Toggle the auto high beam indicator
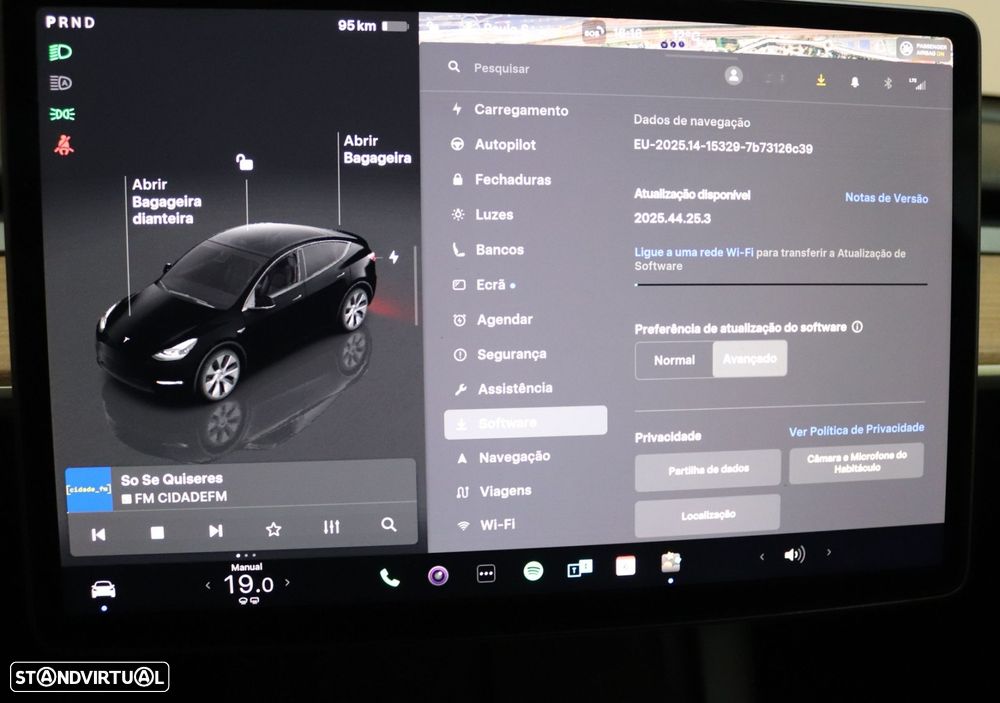Screen dimensions: 1000x703 pos(61,83)
